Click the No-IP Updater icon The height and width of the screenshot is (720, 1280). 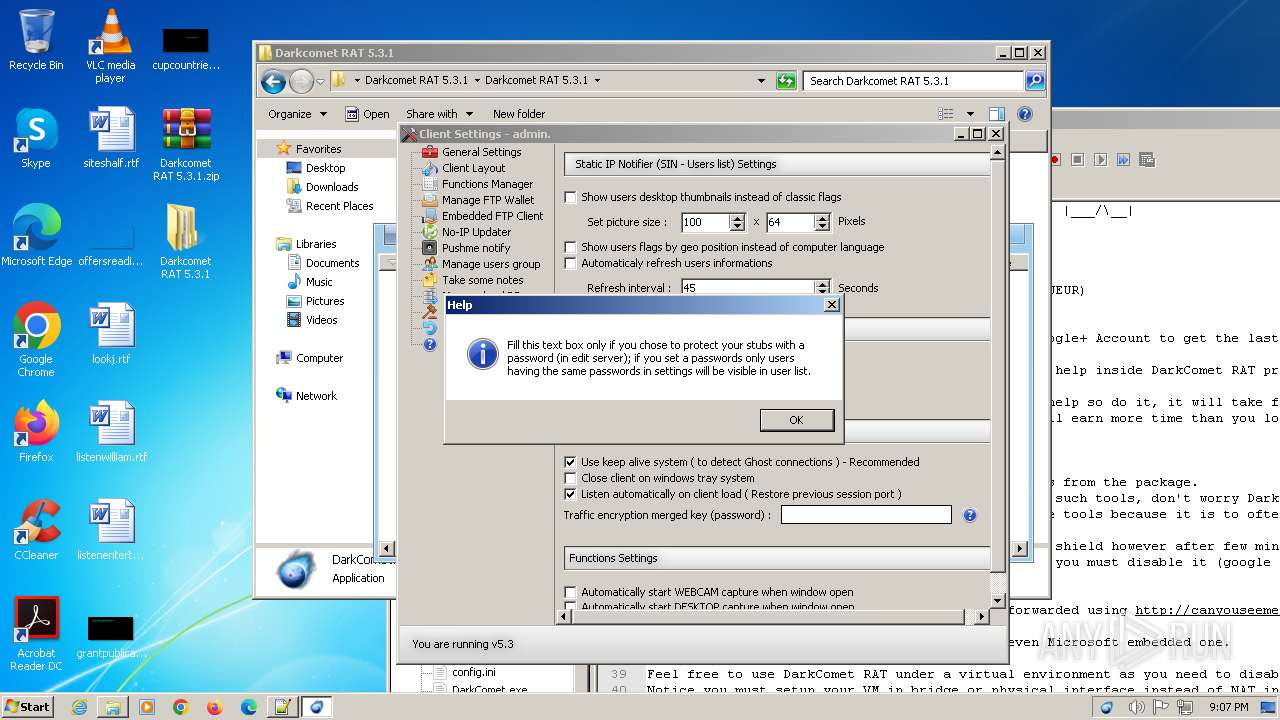[x=429, y=232]
